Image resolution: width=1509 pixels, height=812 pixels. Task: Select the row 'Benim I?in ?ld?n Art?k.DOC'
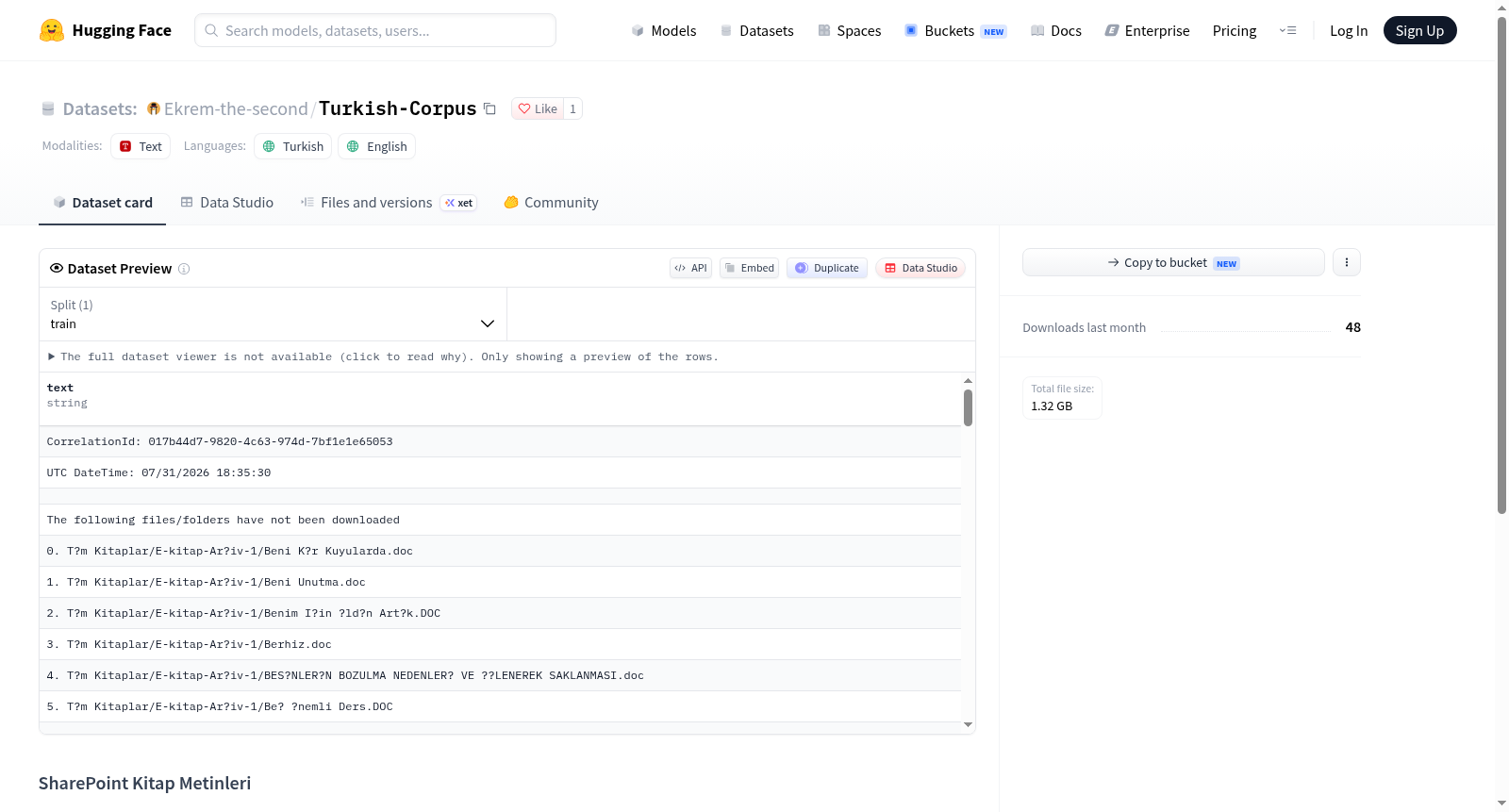[500, 613]
